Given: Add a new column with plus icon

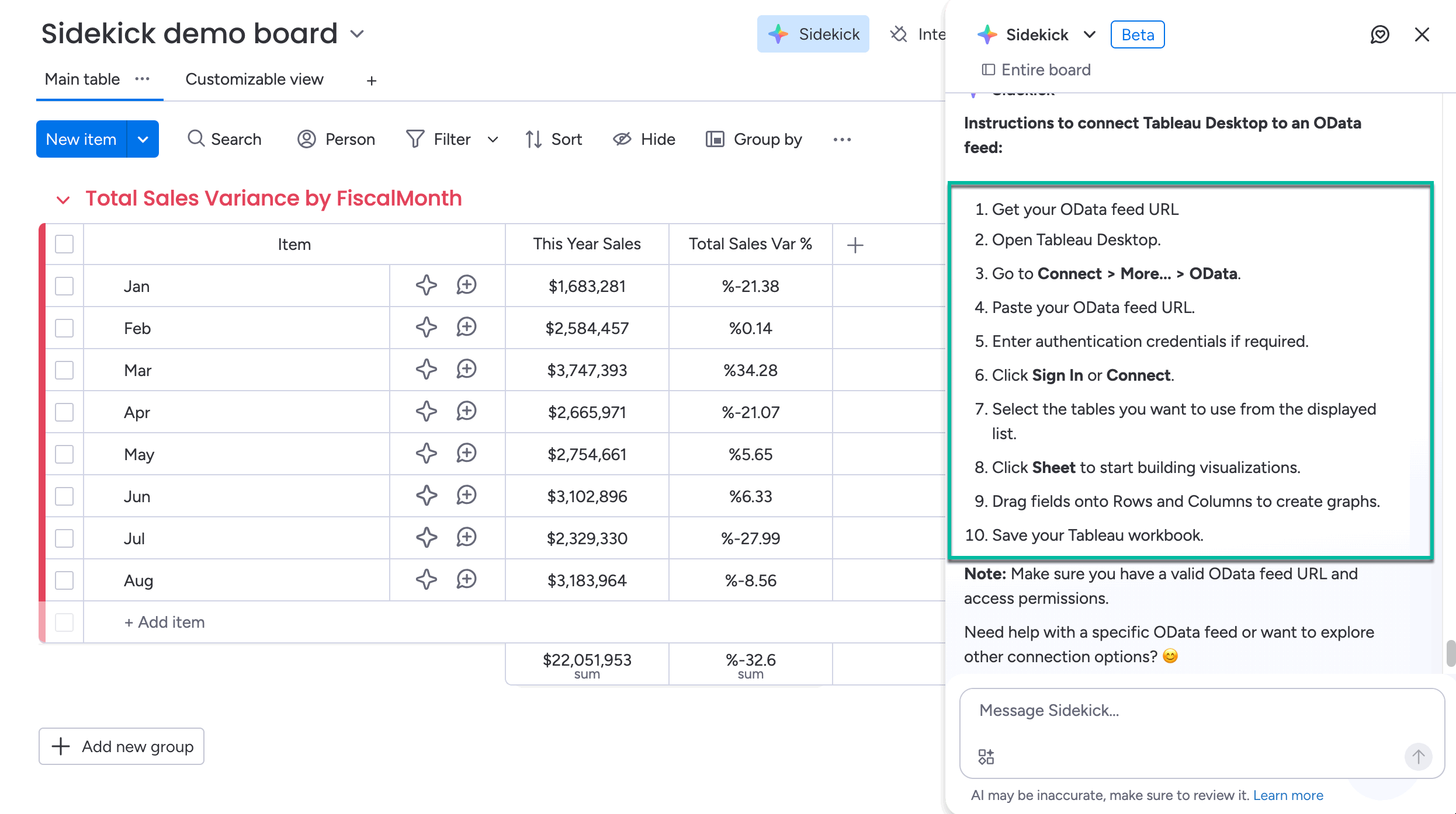Looking at the screenshot, I should (x=855, y=245).
